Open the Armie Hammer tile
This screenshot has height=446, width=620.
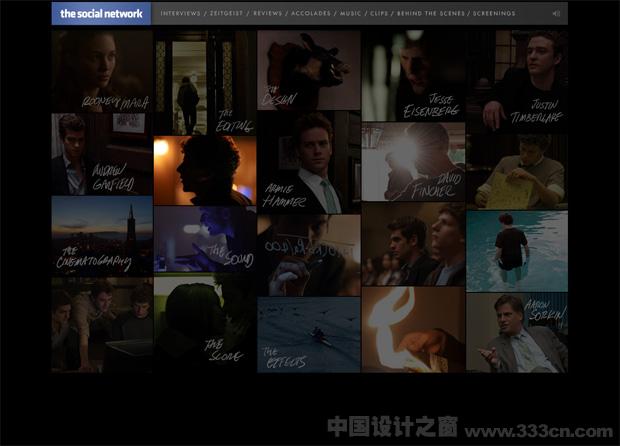click(x=309, y=162)
